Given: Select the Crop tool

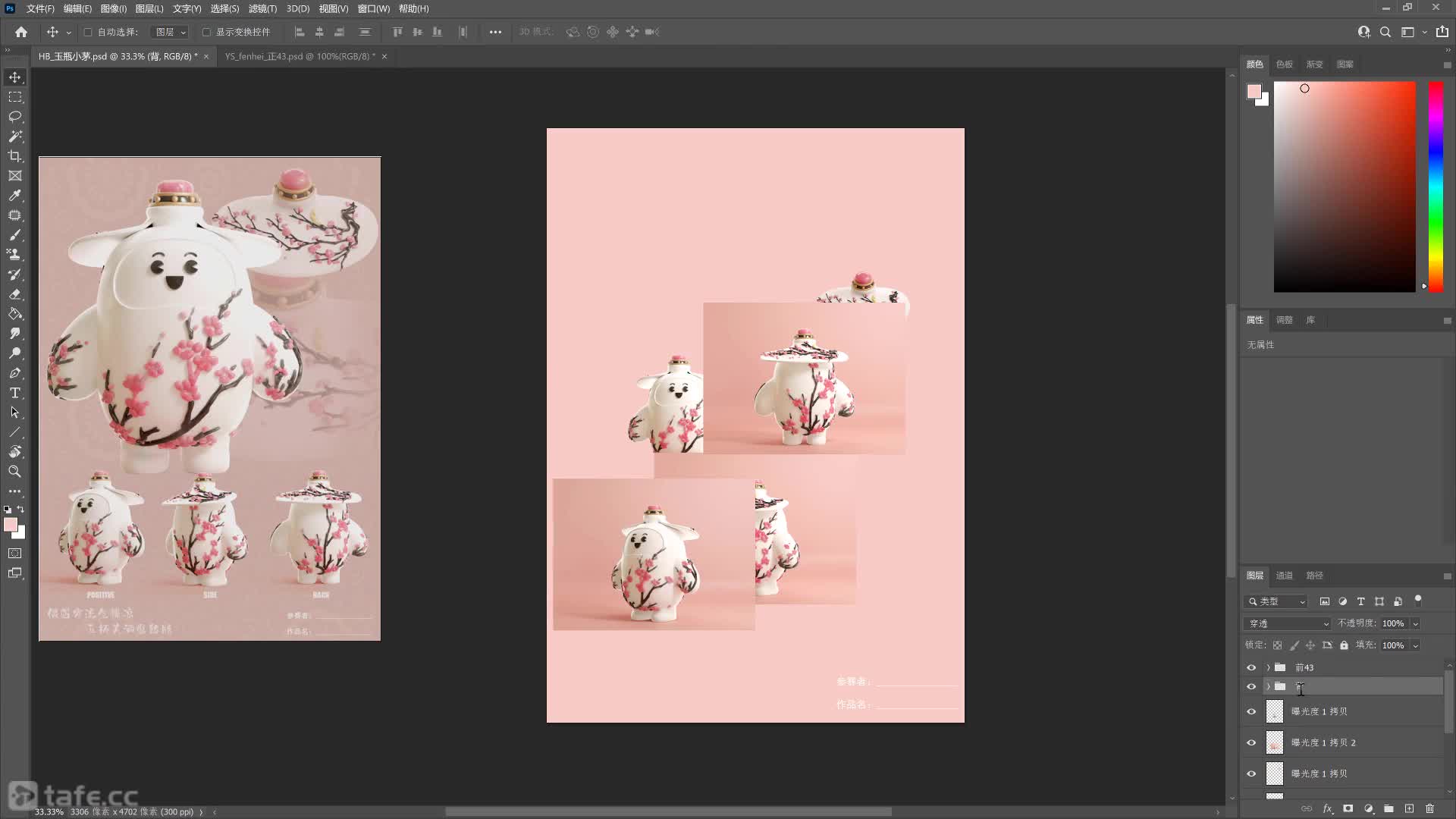Looking at the screenshot, I should (x=15, y=156).
